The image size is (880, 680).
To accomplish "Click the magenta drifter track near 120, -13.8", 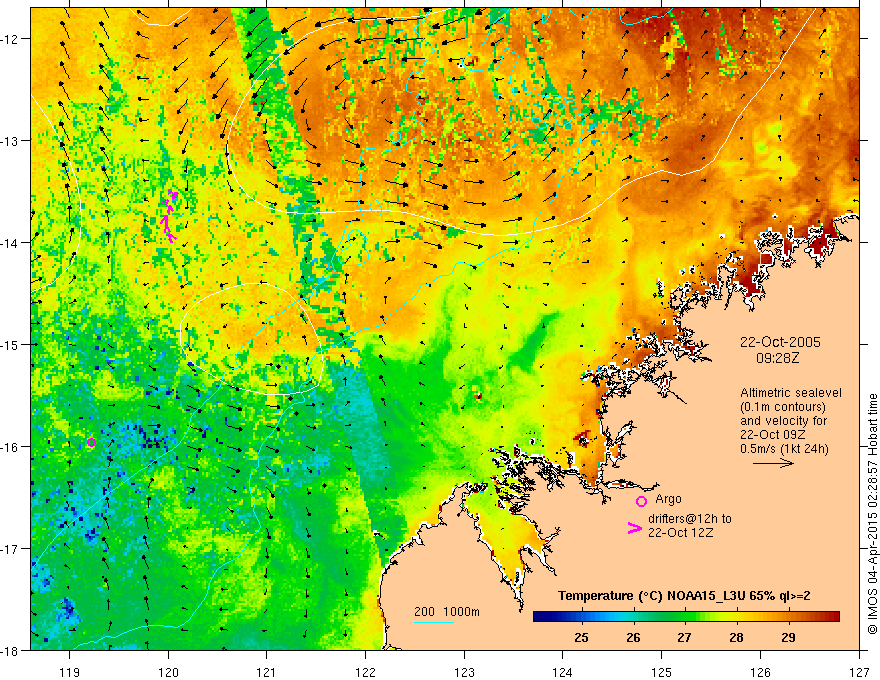I will (x=169, y=217).
